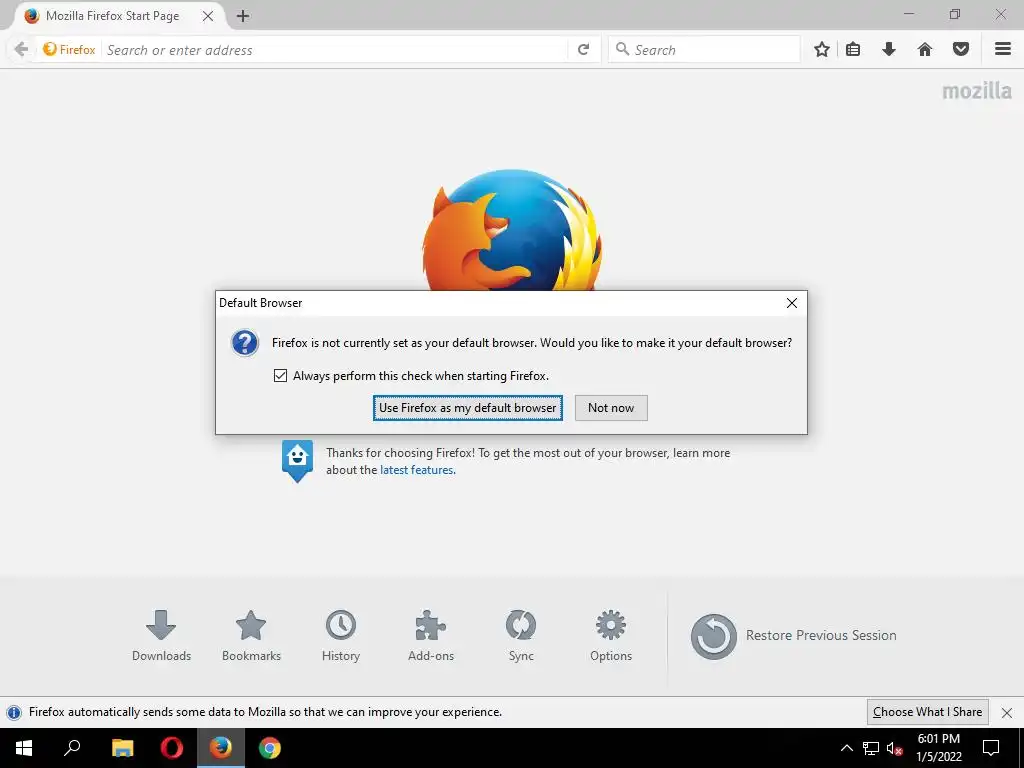Open the network tray icon
Screen dimensions: 1024x768
pos(871,748)
